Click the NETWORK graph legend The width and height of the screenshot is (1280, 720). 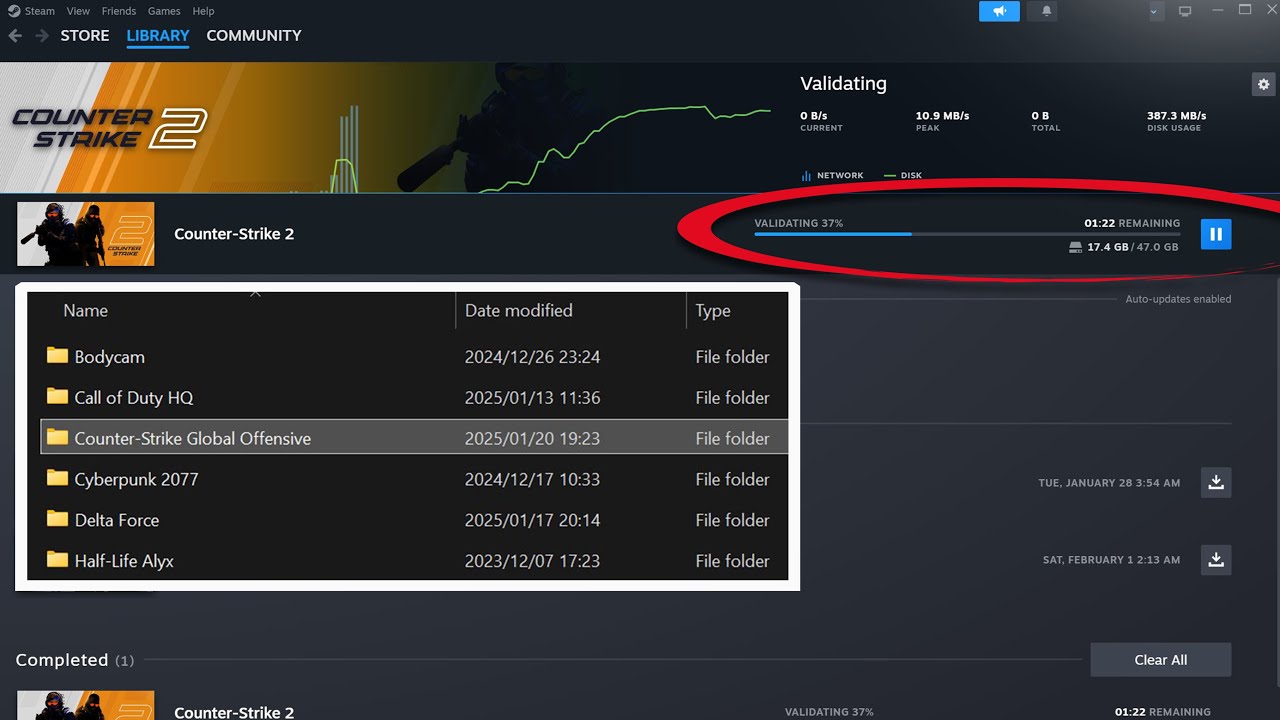click(832, 176)
